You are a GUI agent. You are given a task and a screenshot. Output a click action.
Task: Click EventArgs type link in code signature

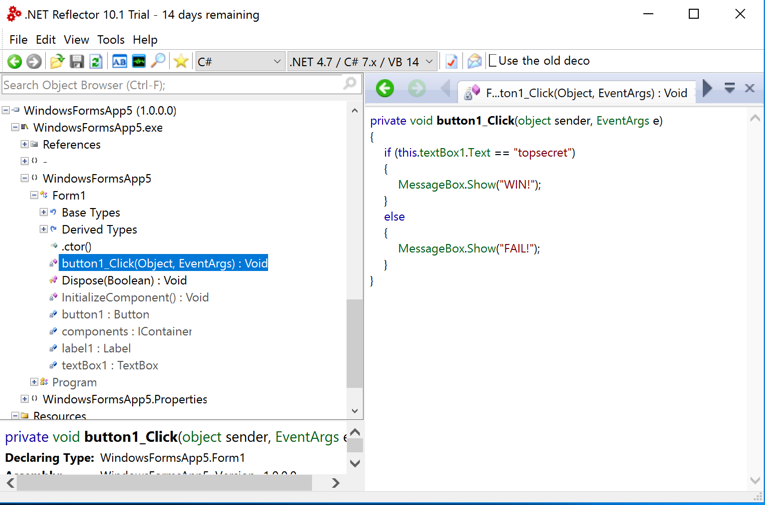coord(623,121)
